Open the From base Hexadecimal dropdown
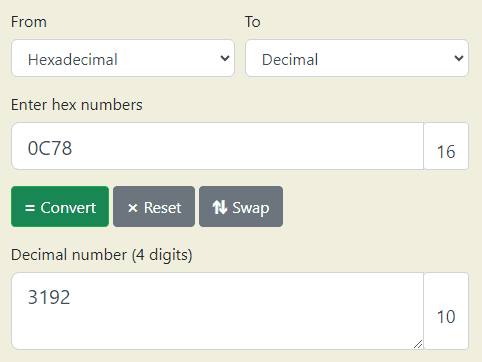The height and width of the screenshot is (362, 482). (123, 58)
